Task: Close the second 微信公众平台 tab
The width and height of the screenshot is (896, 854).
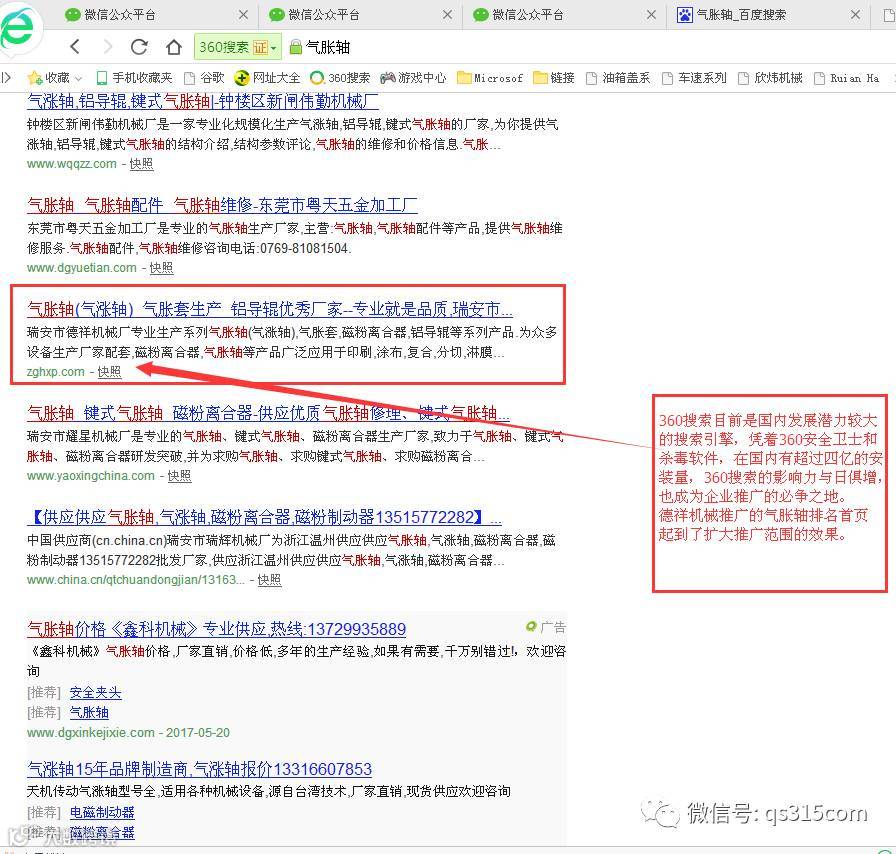Action: (447, 15)
